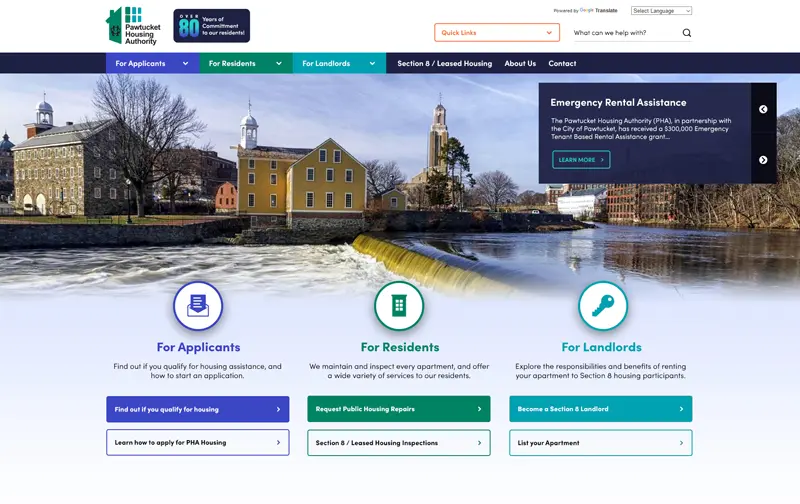
Task: Click 'Request Public Housing Repairs'
Action: click(398, 409)
